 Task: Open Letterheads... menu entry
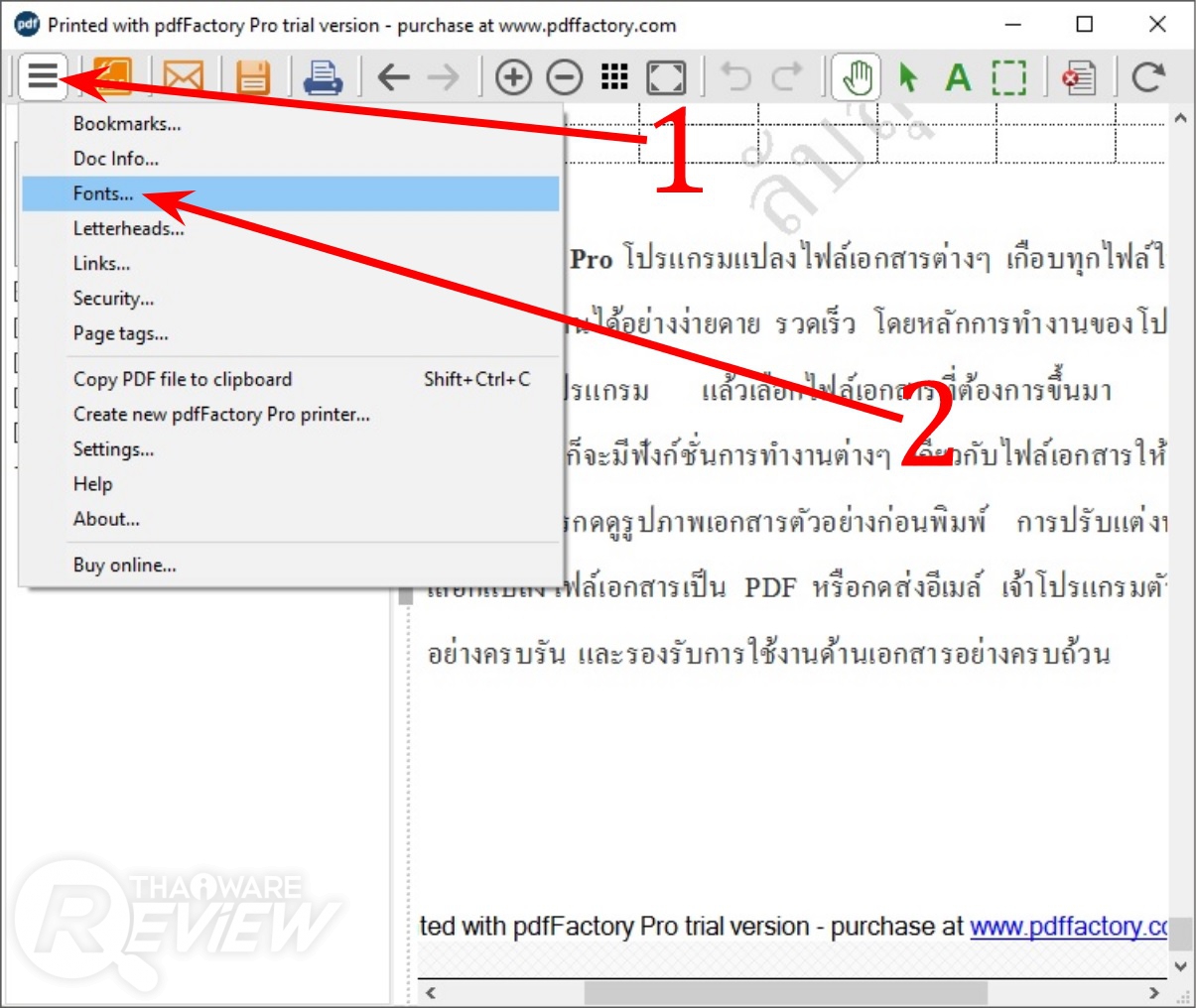pyautogui.click(x=291, y=228)
